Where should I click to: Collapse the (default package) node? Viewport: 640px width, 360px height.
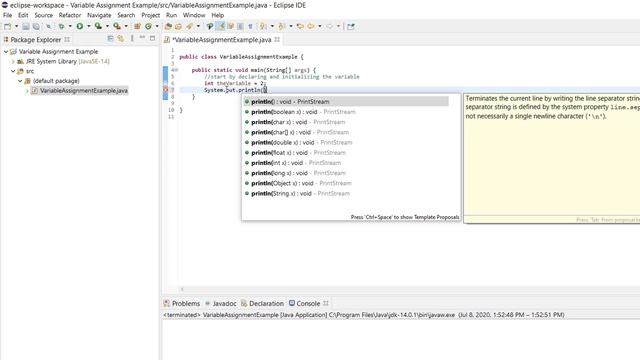pyautogui.click(x=20, y=81)
